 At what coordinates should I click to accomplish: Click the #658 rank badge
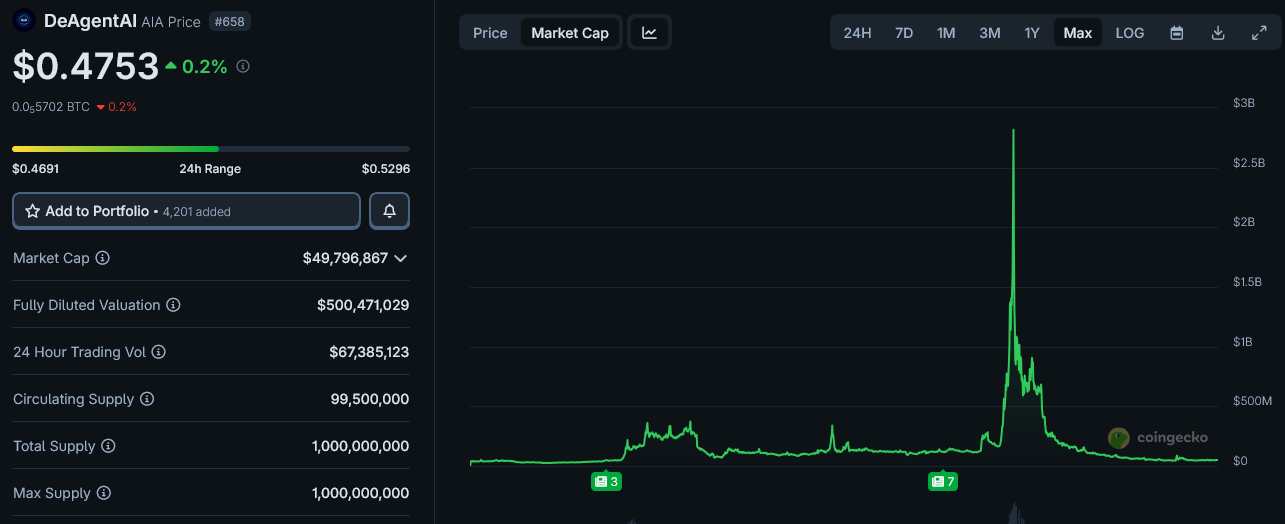230,21
